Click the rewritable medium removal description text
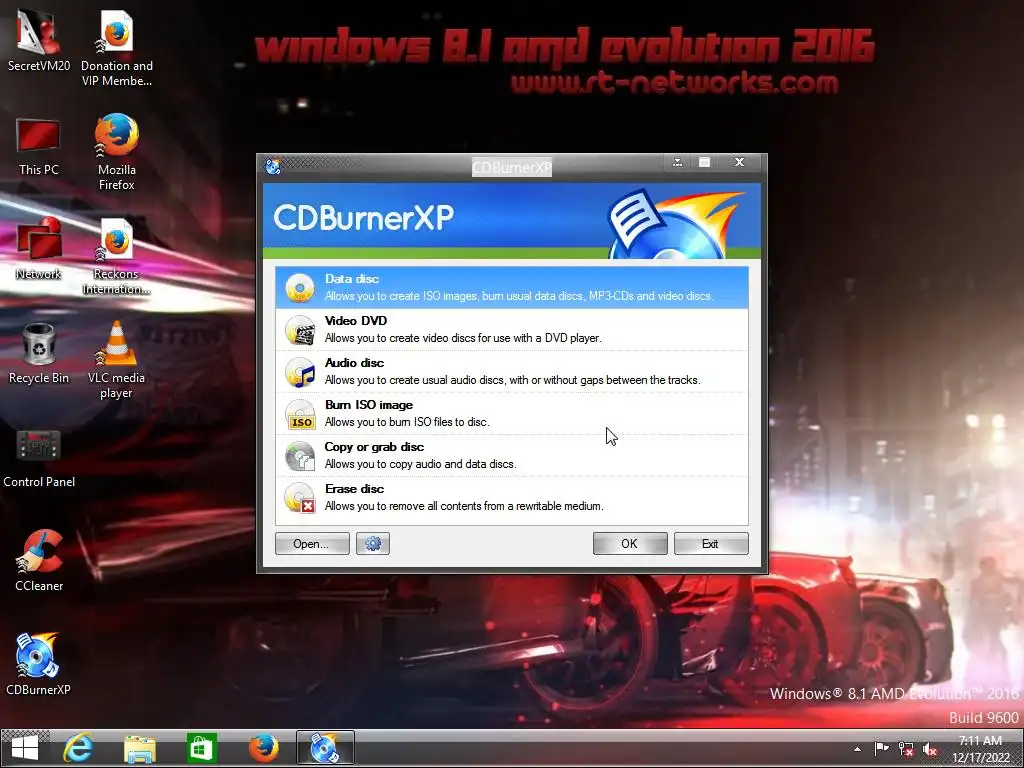This screenshot has height=768, width=1024. [464, 506]
